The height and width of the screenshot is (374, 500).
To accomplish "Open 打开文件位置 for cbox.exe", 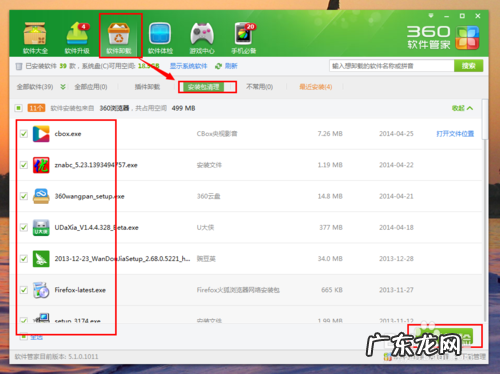I will tap(455, 134).
